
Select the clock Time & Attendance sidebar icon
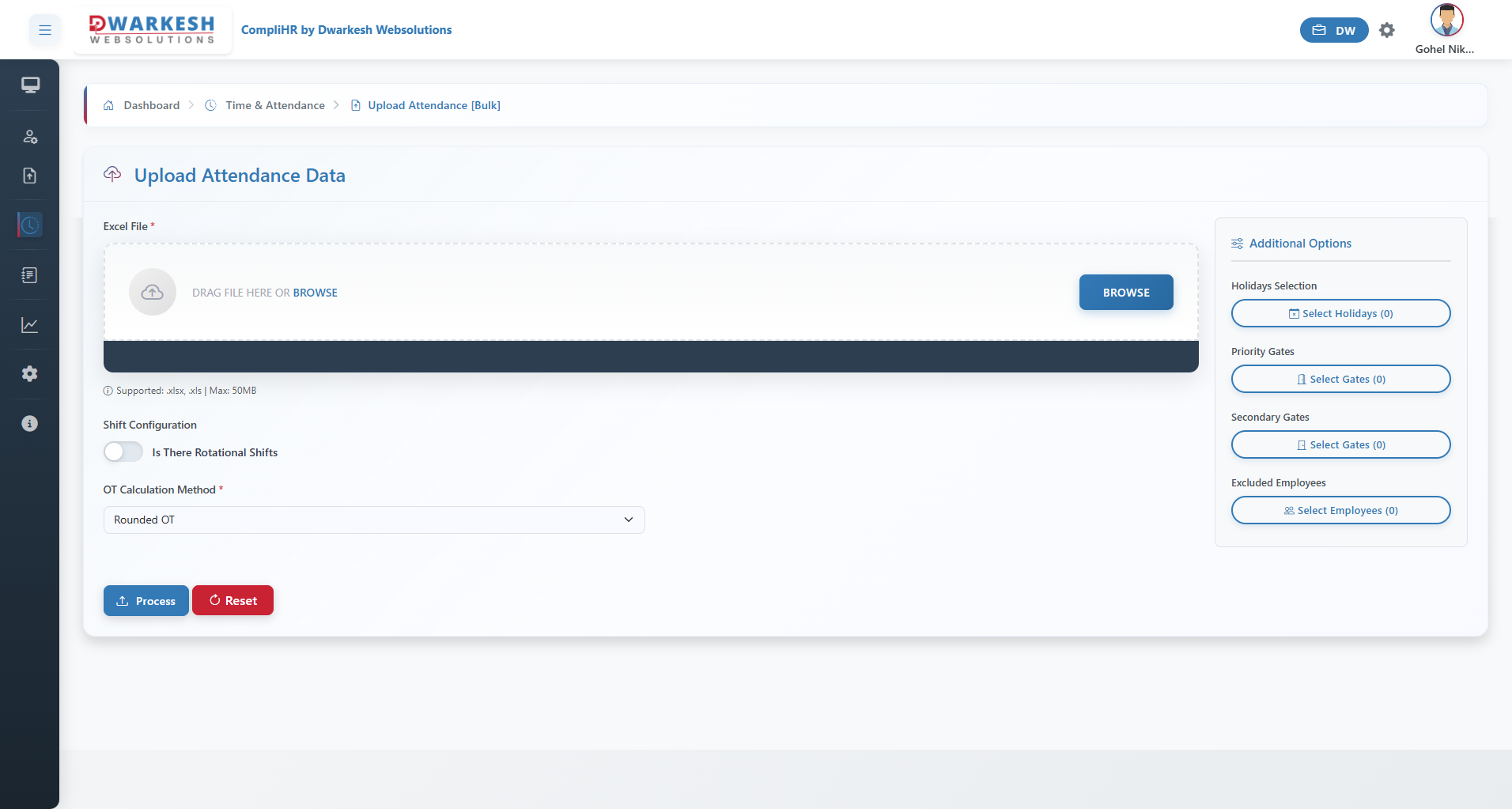point(30,225)
